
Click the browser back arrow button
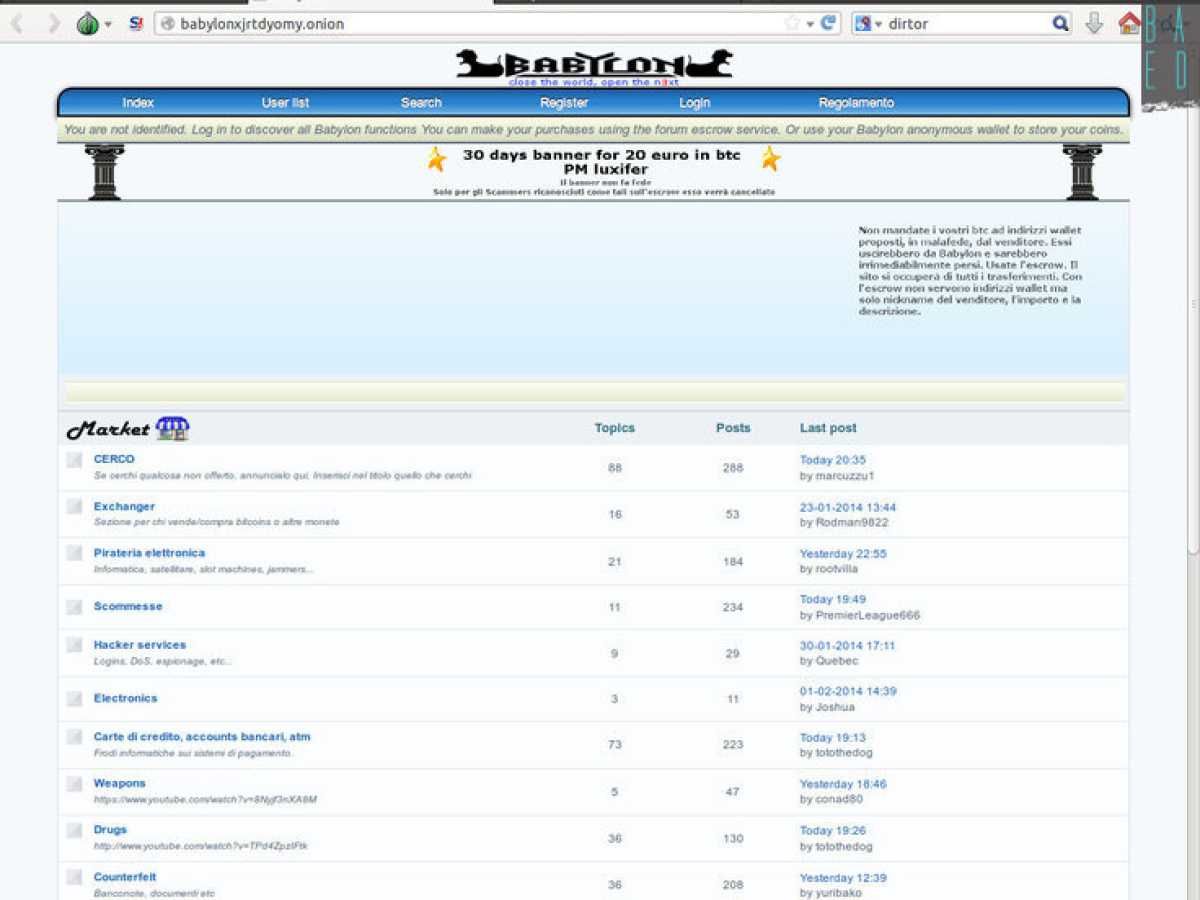tap(17, 23)
